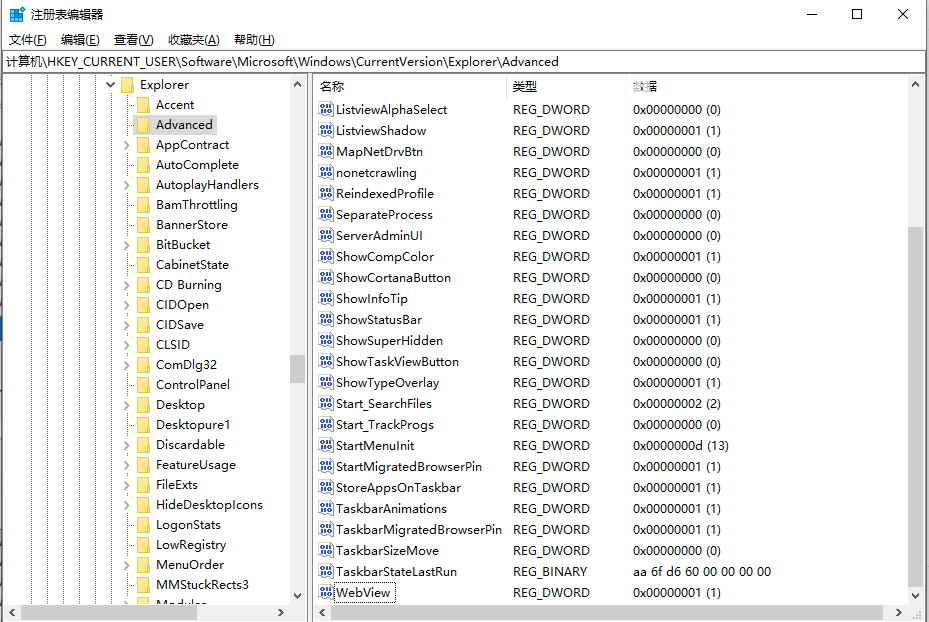Click the folder icon of Explorer key

pos(127,85)
